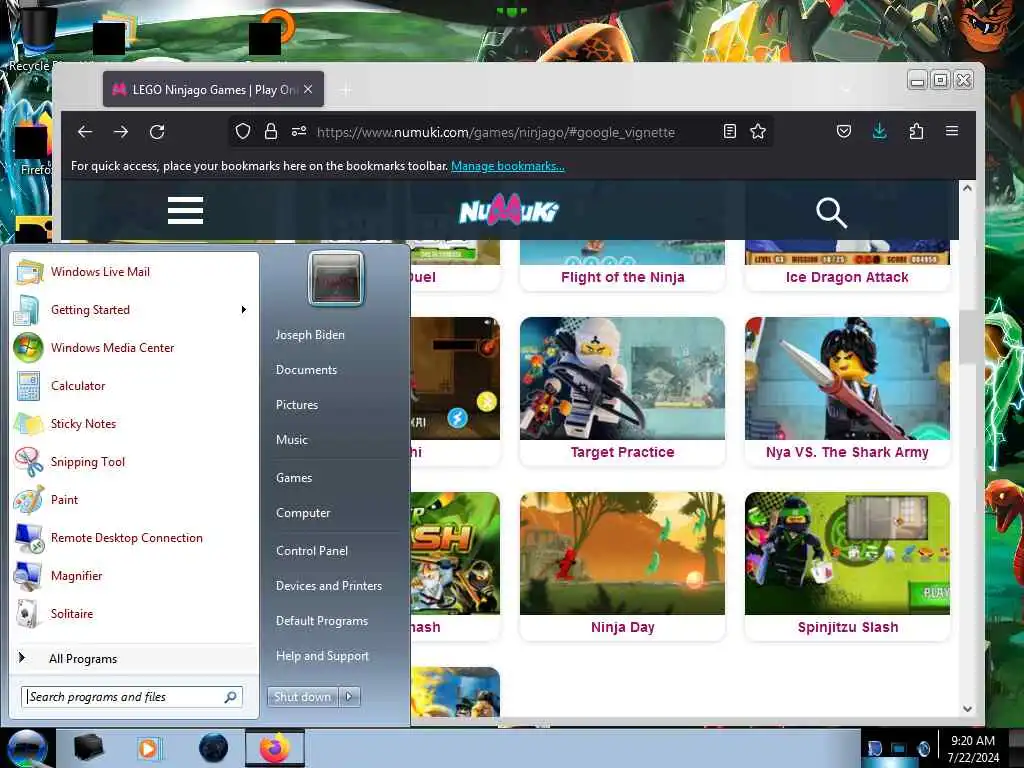Open Joseph Biden user folder
Screen dimensions: 1024x768
(x=310, y=334)
